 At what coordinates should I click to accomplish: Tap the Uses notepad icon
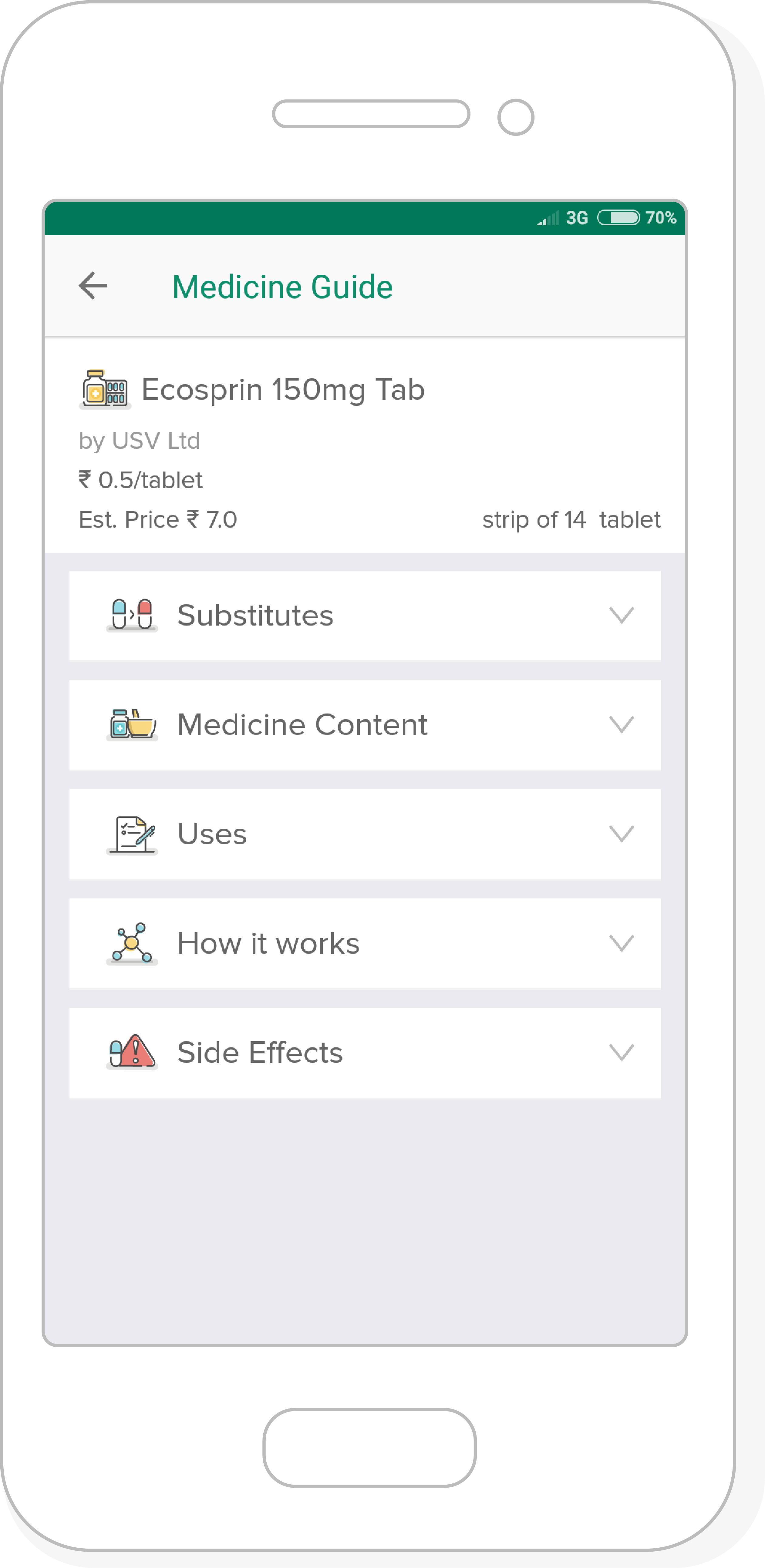132,834
